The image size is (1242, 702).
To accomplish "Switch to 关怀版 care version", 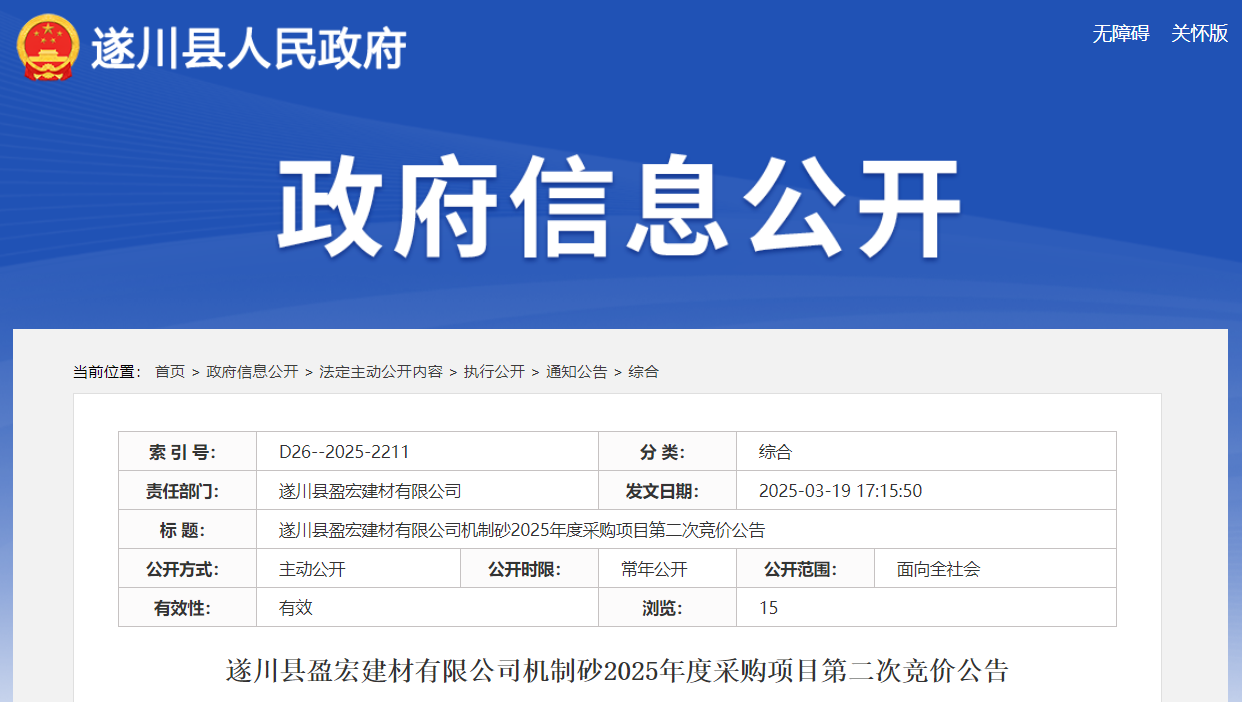I will coord(1199,34).
